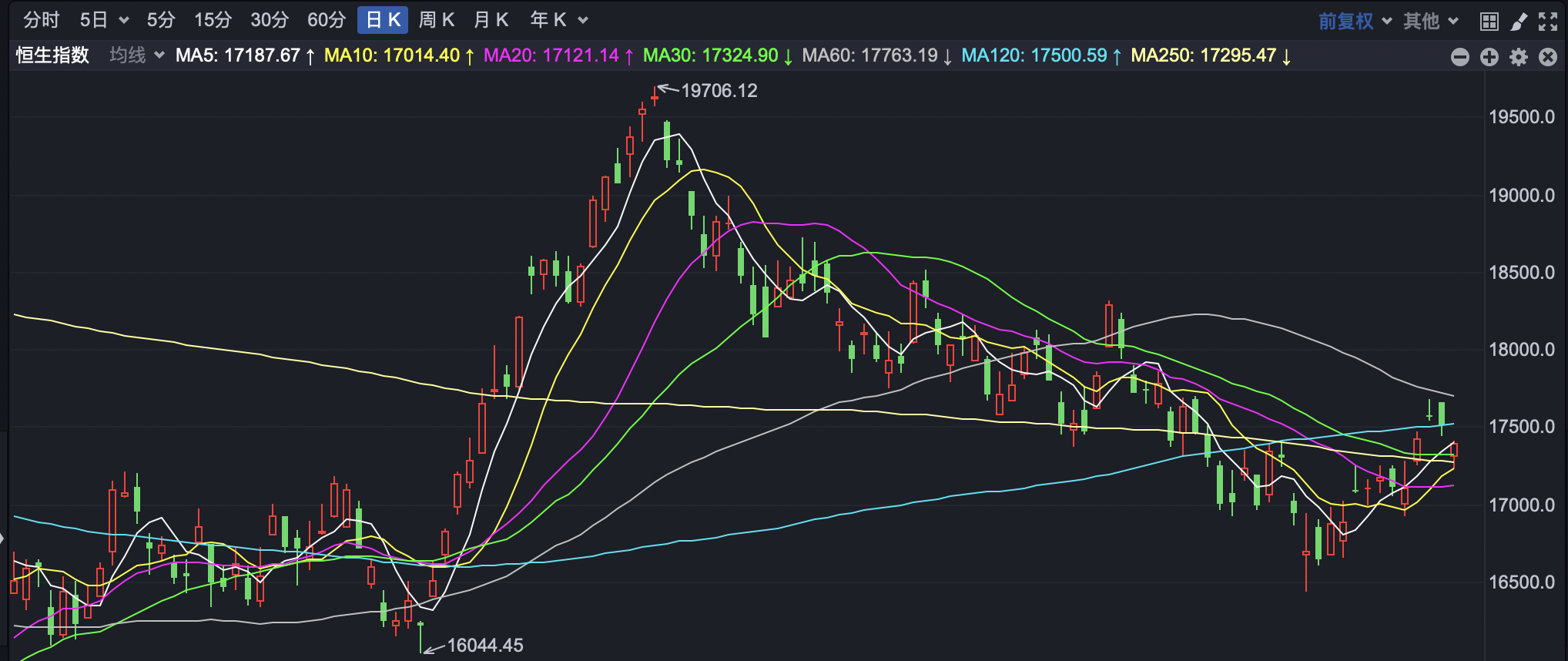Click the 16500.0 price axis label

pyautogui.click(x=1522, y=582)
